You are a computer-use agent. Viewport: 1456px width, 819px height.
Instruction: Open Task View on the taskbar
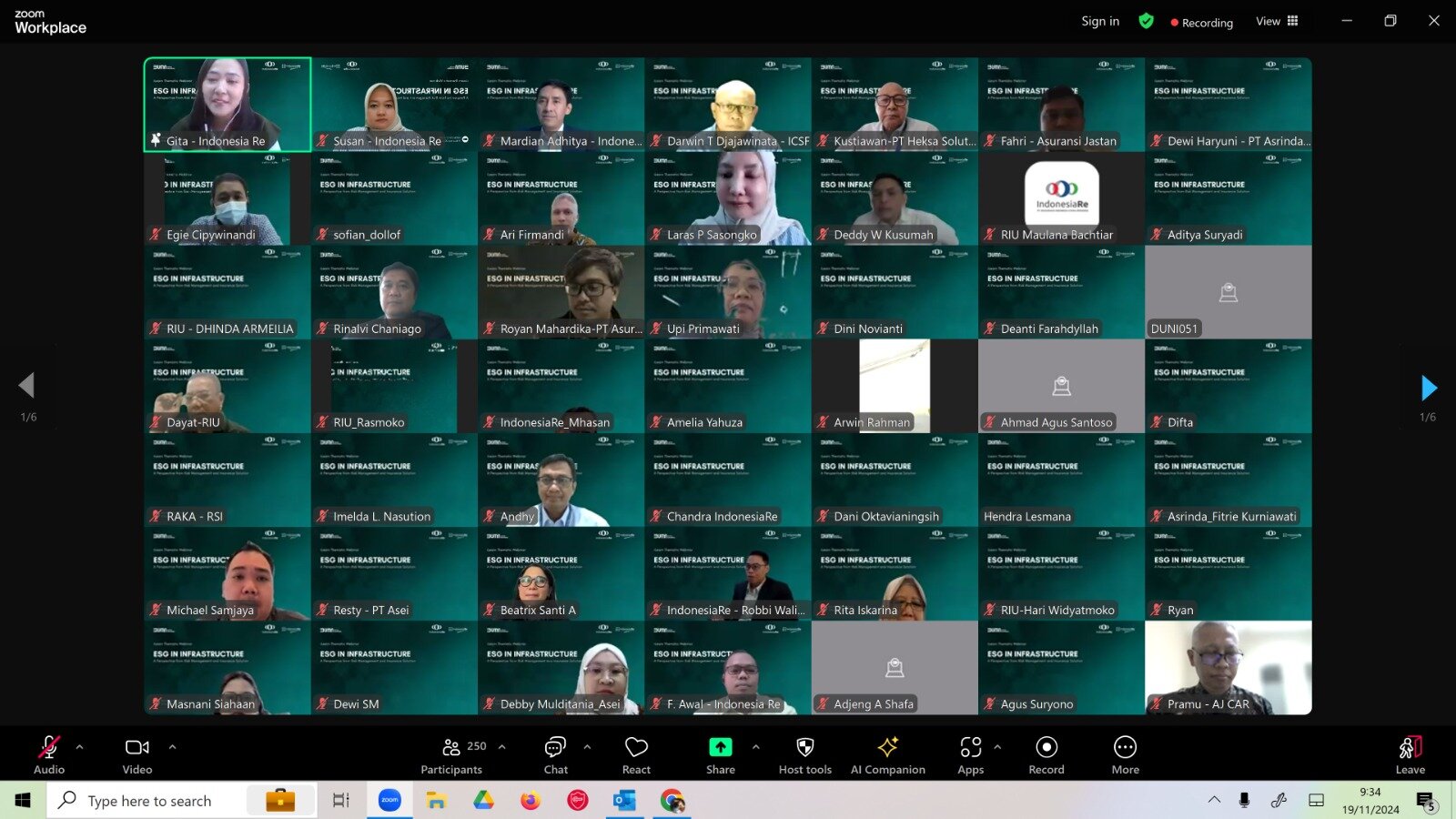[341, 800]
